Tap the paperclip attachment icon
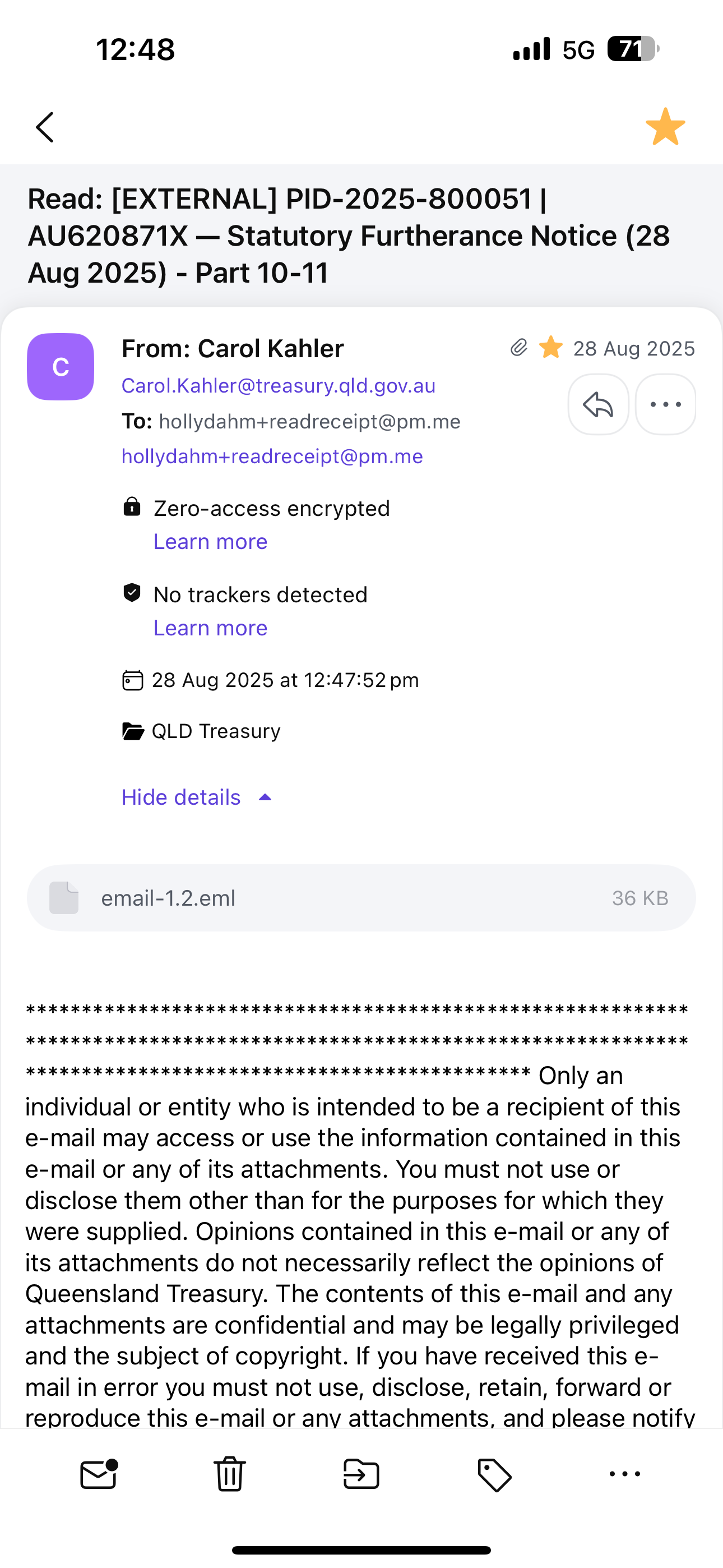723x1568 pixels. 518,348
